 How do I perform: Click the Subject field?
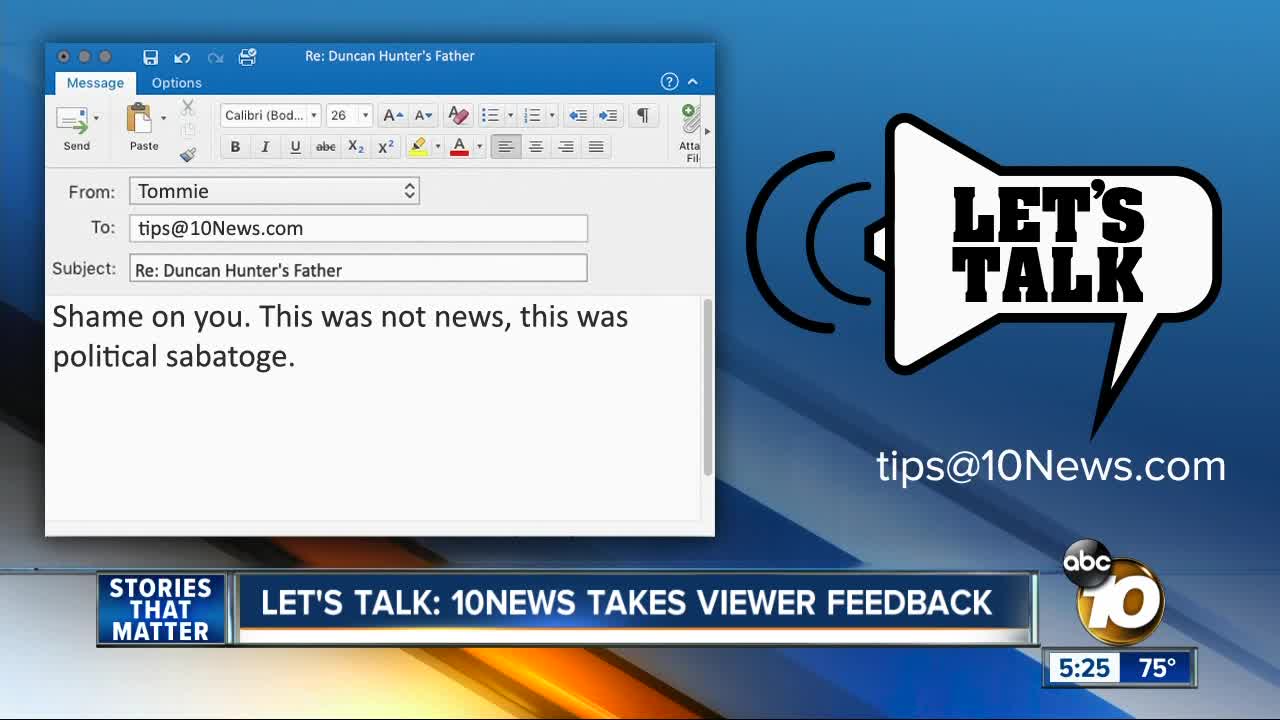point(358,269)
